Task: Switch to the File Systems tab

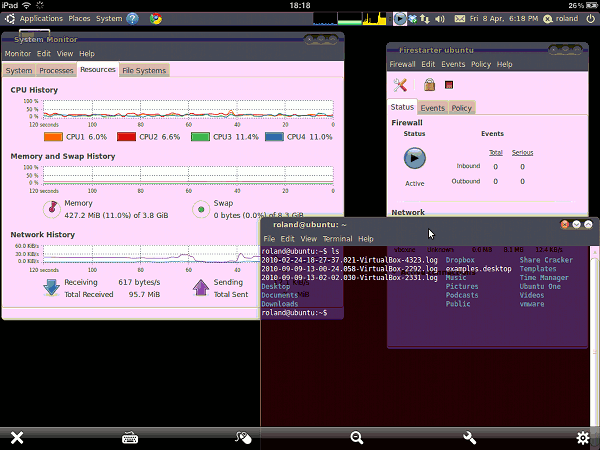Action: (144, 70)
